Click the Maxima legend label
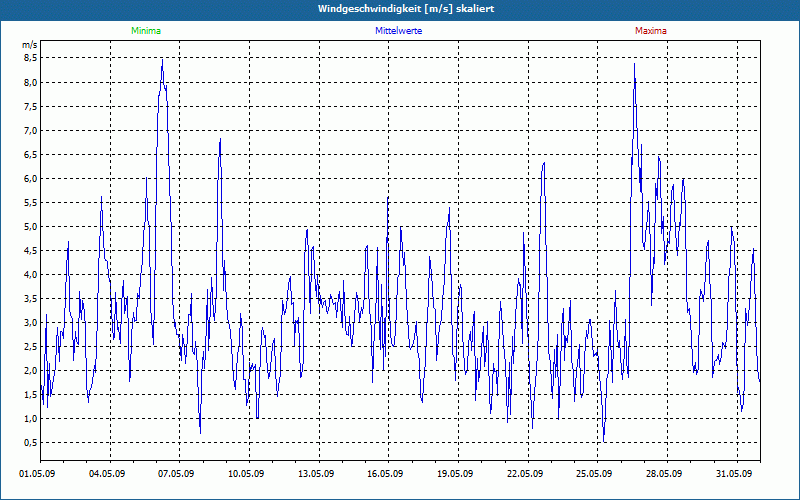Screen dimensions: 800x500 [x=651, y=31]
